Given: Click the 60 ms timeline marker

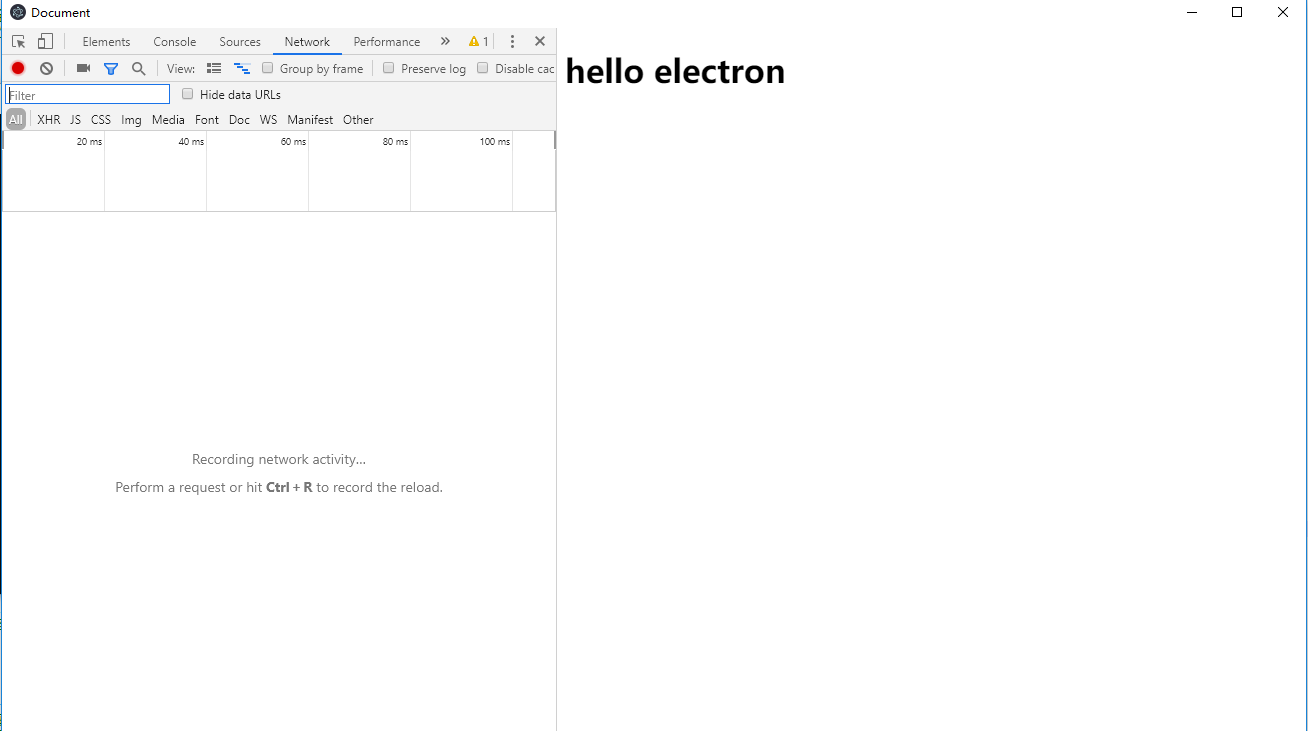Looking at the screenshot, I should pos(293,142).
